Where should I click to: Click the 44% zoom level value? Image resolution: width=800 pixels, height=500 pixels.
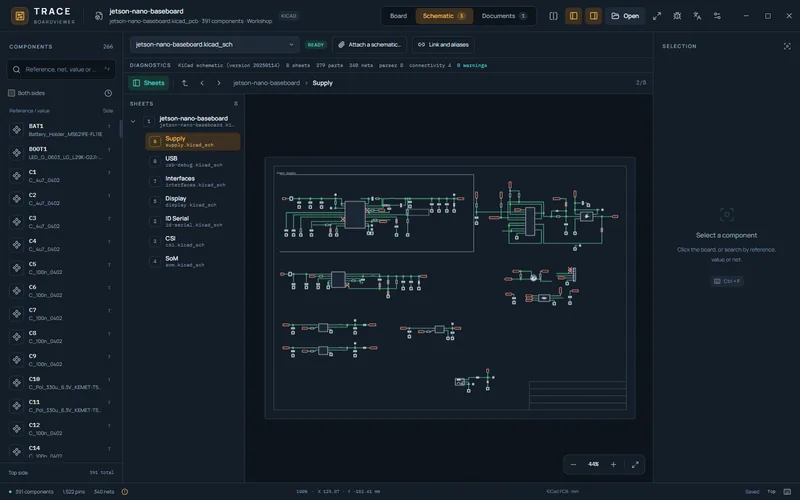[593, 464]
